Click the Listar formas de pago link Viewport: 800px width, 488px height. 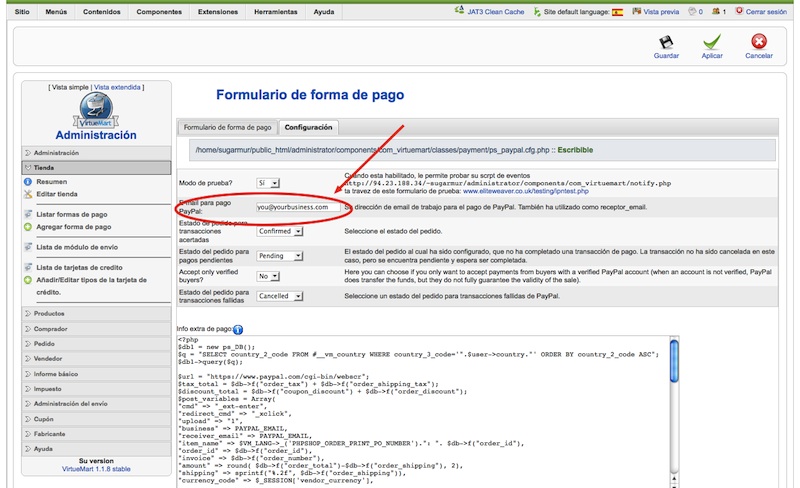71,214
